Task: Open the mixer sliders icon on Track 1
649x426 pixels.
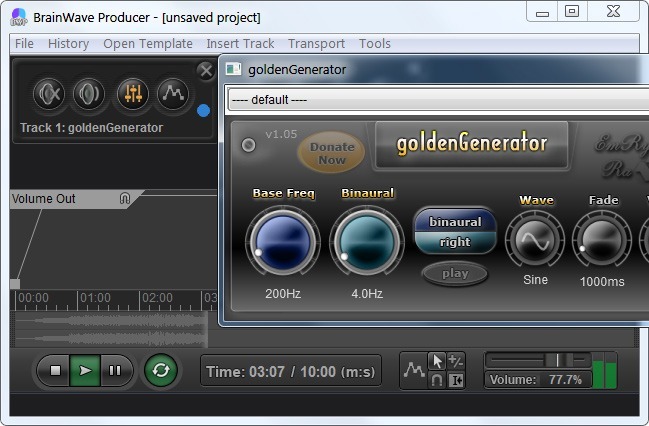Action: (x=133, y=94)
